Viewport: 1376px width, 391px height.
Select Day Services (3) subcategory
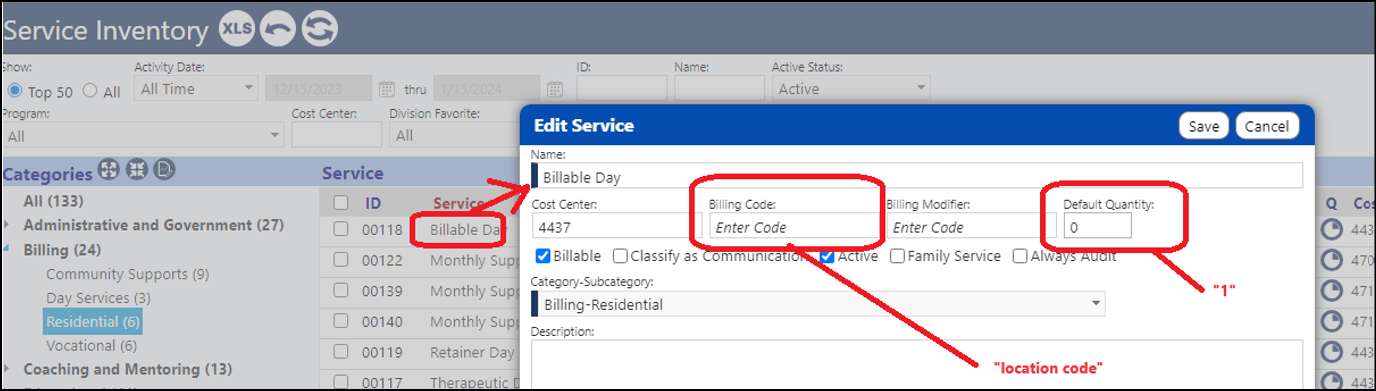pyautogui.click(x=98, y=298)
